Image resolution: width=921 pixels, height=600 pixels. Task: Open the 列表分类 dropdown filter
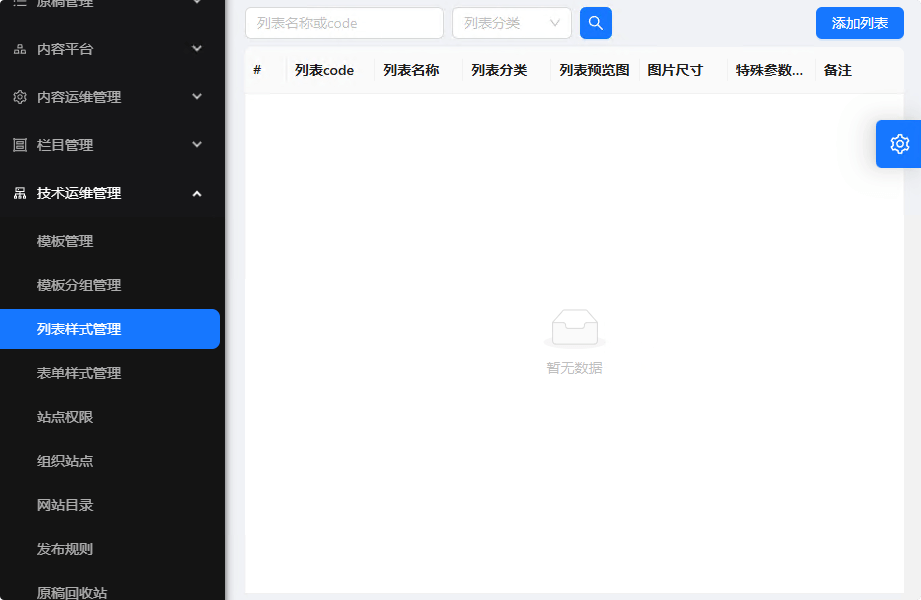tap(511, 23)
